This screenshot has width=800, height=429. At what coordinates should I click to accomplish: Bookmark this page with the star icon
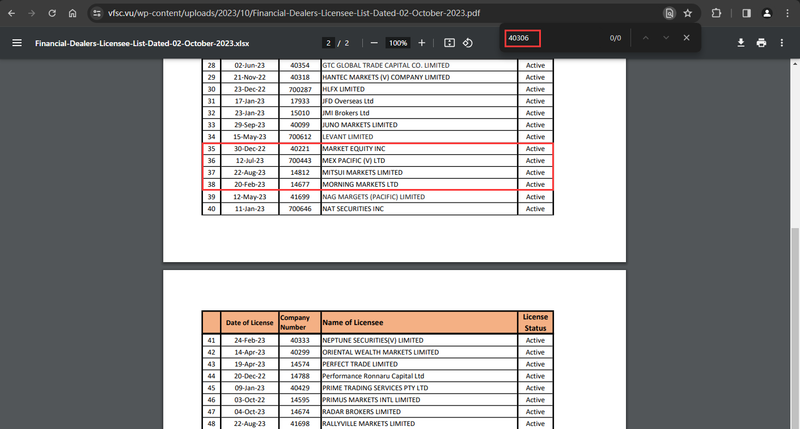point(688,13)
